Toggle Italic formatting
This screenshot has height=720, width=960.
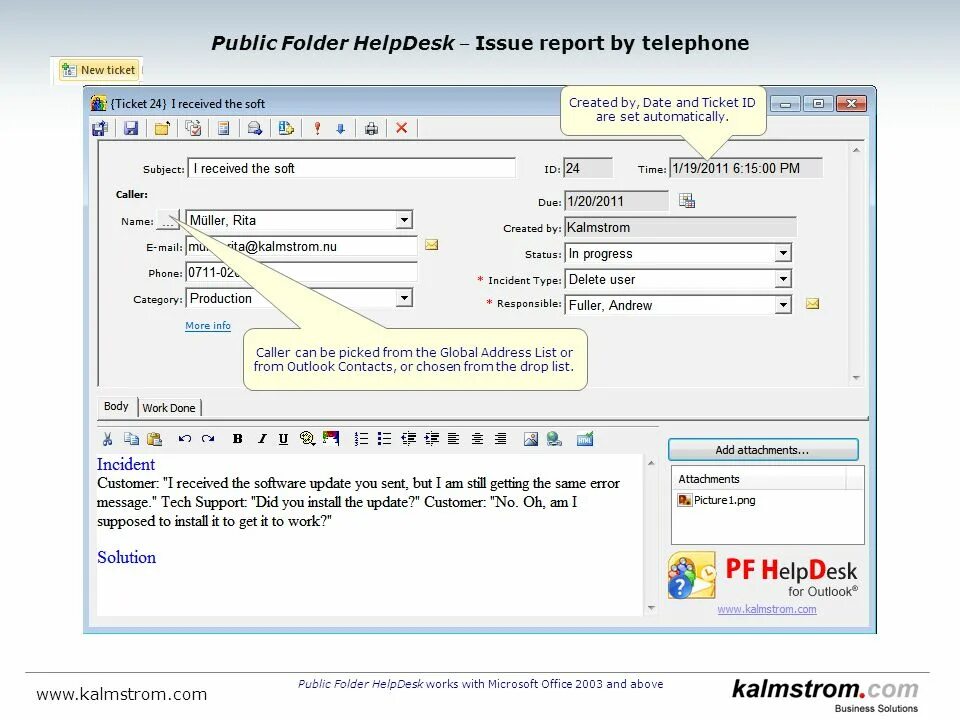coord(261,438)
